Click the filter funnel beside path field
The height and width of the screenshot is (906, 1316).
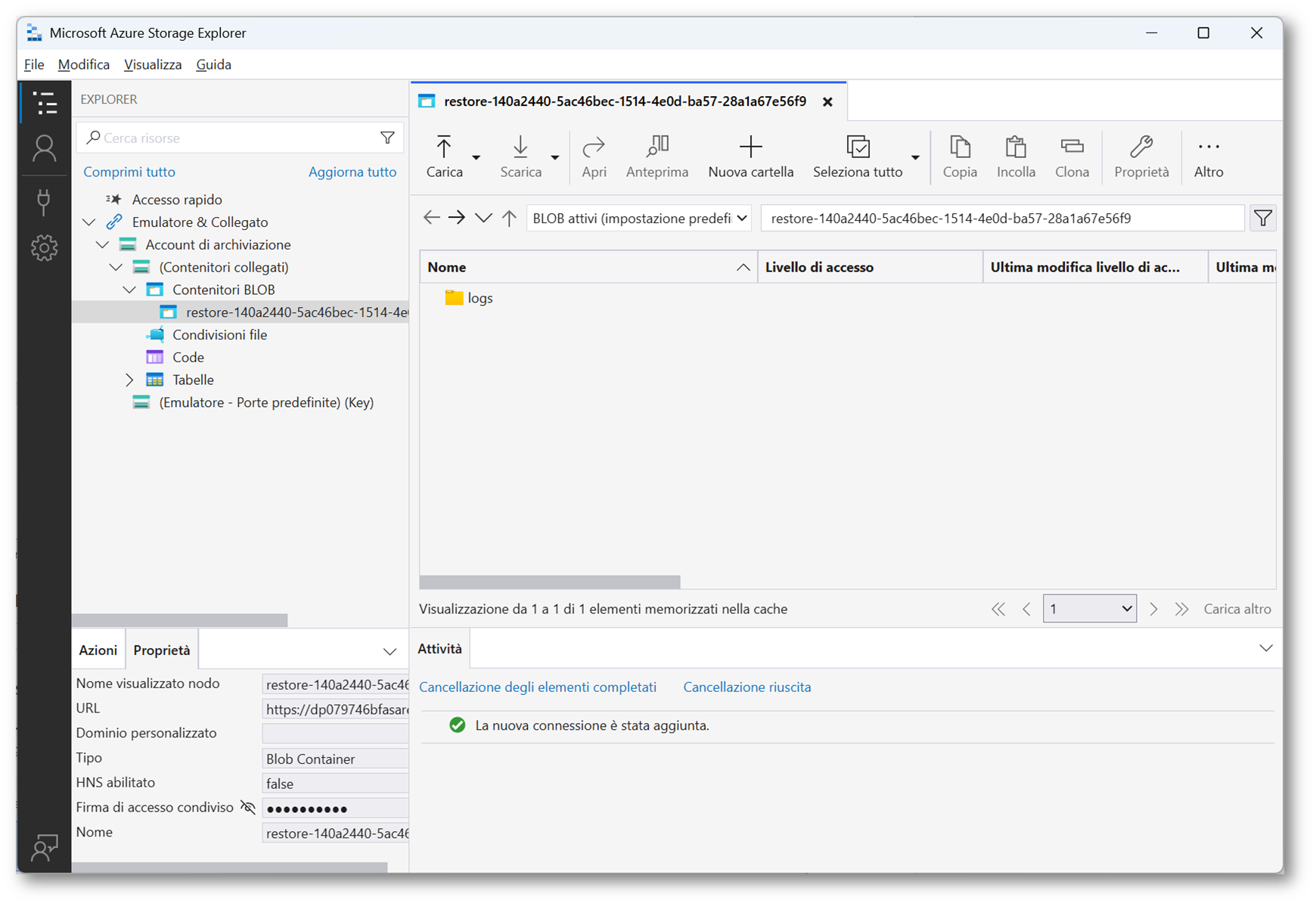pyautogui.click(x=1262, y=219)
